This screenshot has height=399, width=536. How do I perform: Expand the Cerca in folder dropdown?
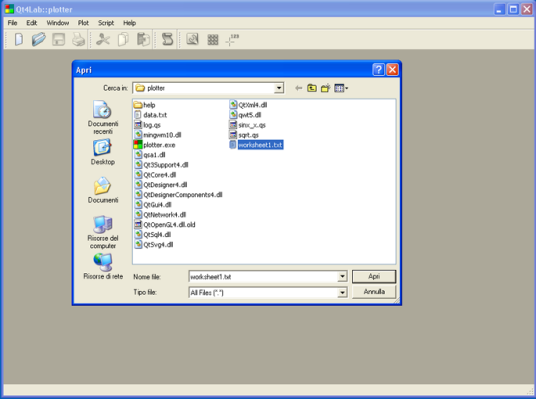click(279, 88)
